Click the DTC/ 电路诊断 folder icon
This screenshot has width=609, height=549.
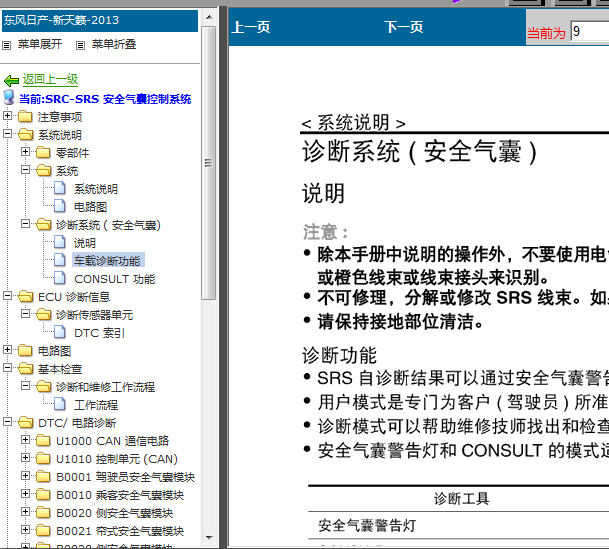point(25,422)
